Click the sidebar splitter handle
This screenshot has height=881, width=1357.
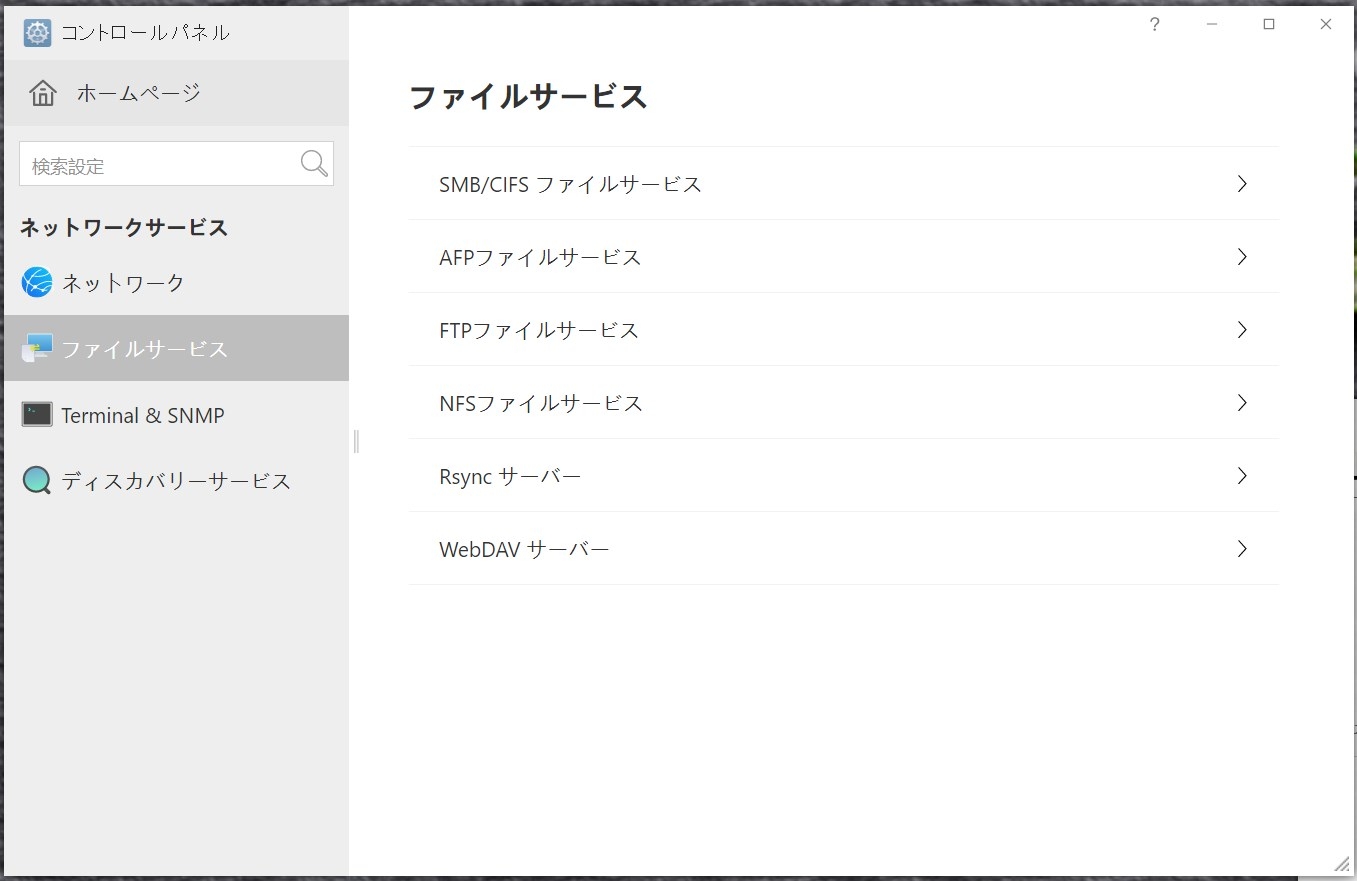coord(356,441)
